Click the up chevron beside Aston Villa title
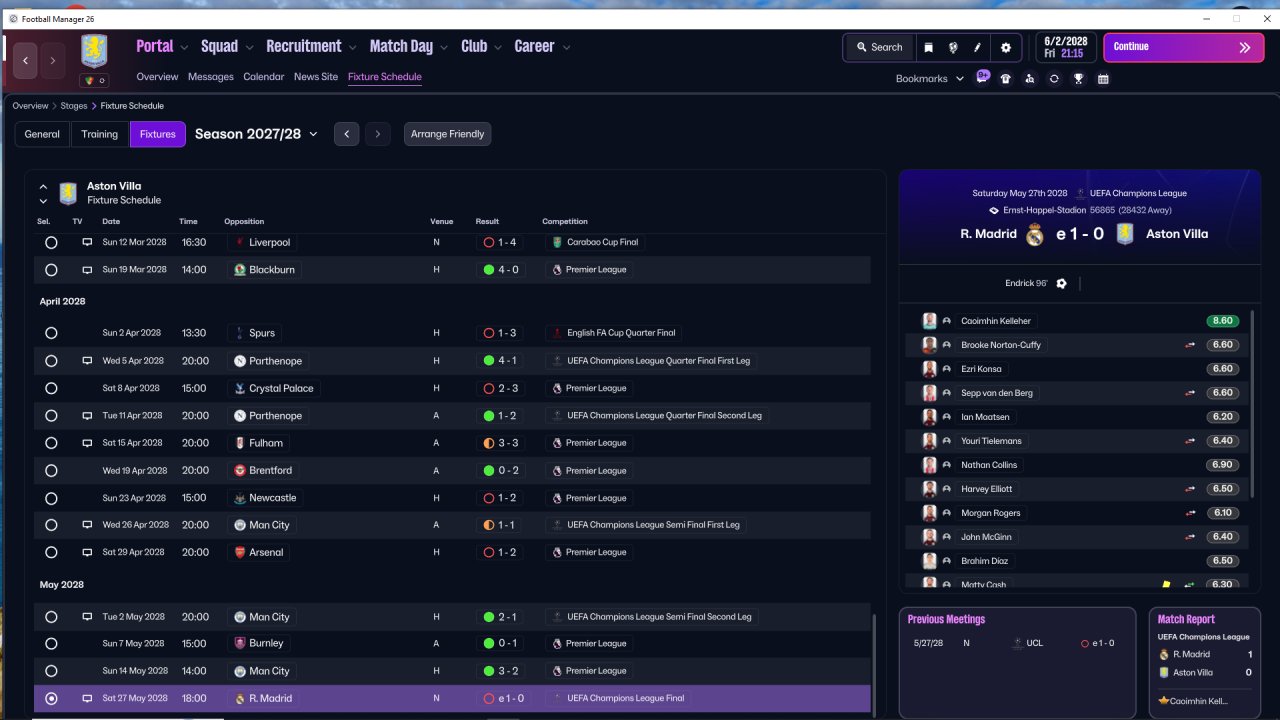 [43, 187]
